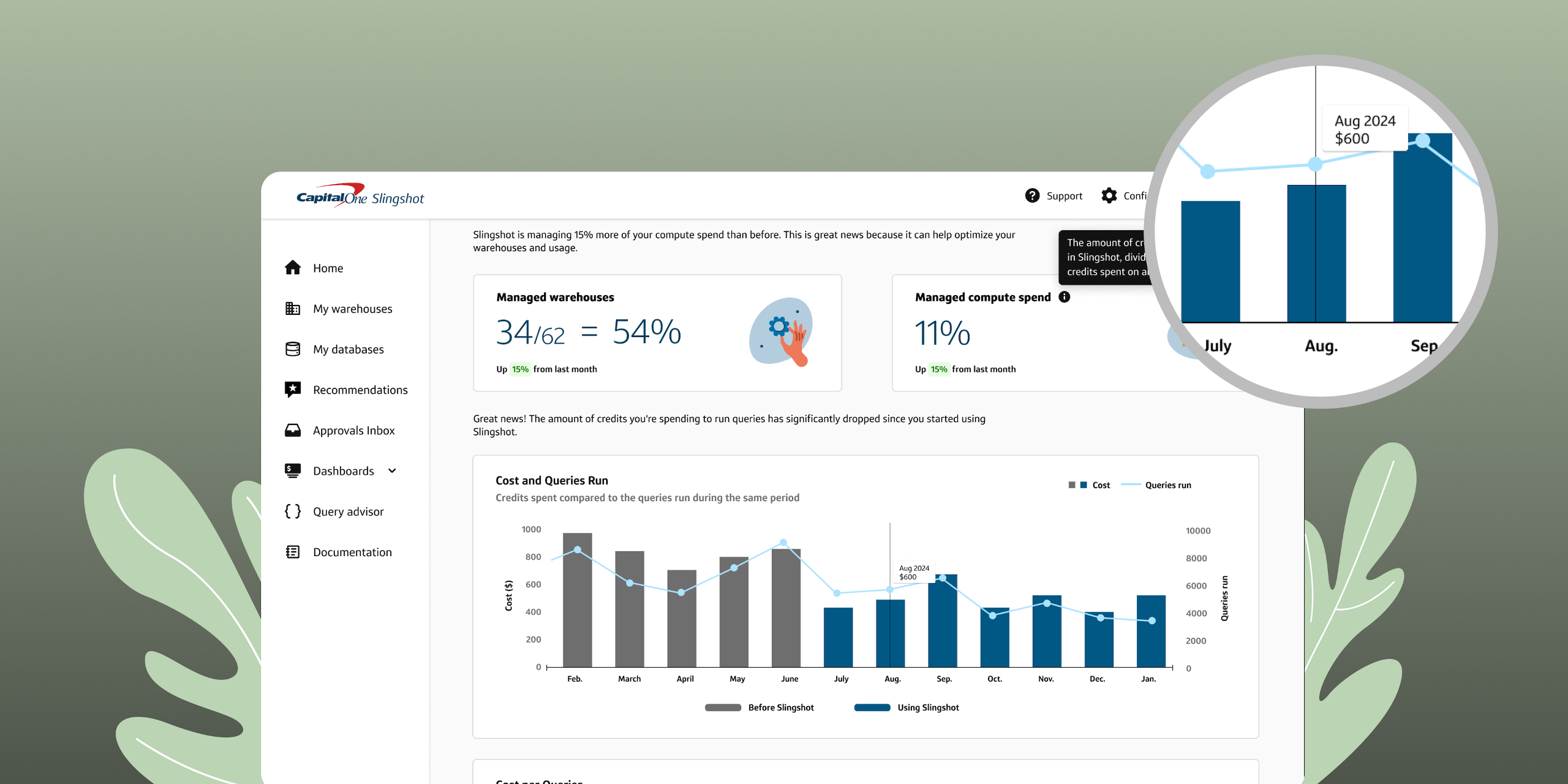This screenshot has height=784, width=1568.
Task: Click the Sep. bar in cost chart
Action: click(943, 625)
